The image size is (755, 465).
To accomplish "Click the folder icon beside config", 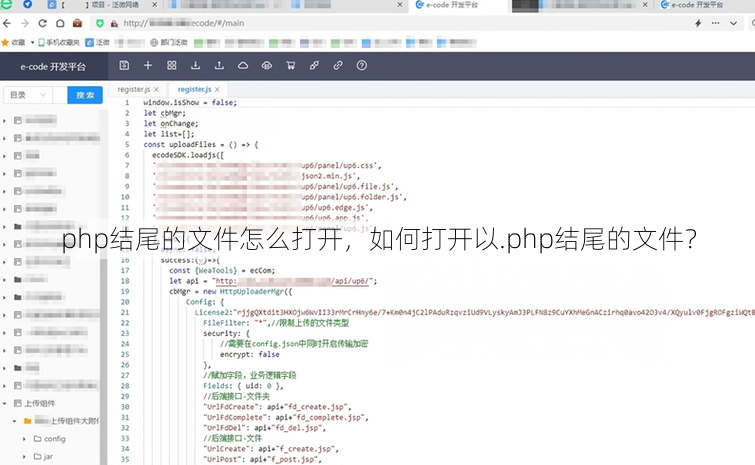I will (38, 439).
